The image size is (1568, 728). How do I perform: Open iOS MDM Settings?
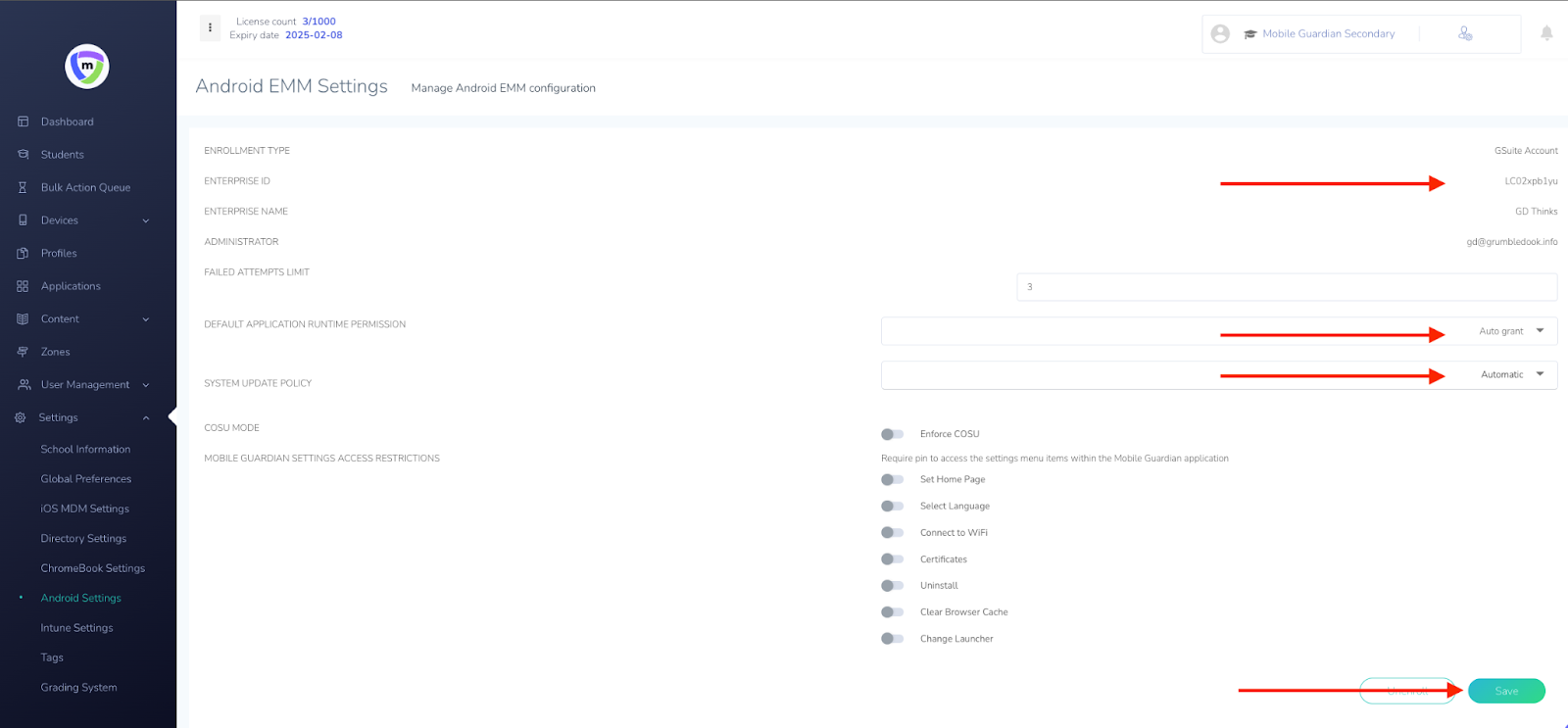85,509
